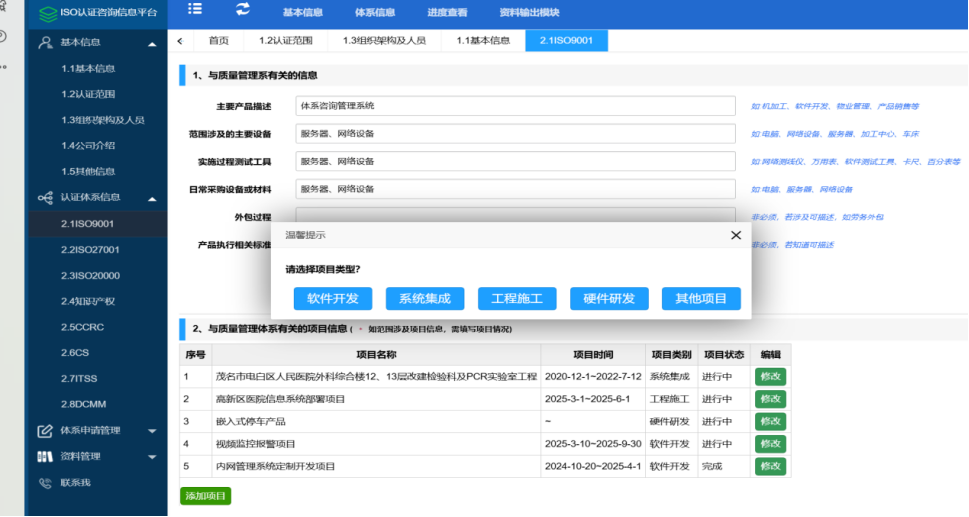Click the 认证体系信息 share-node icon
The image size is (969, 517).
(x=45, y=198)
